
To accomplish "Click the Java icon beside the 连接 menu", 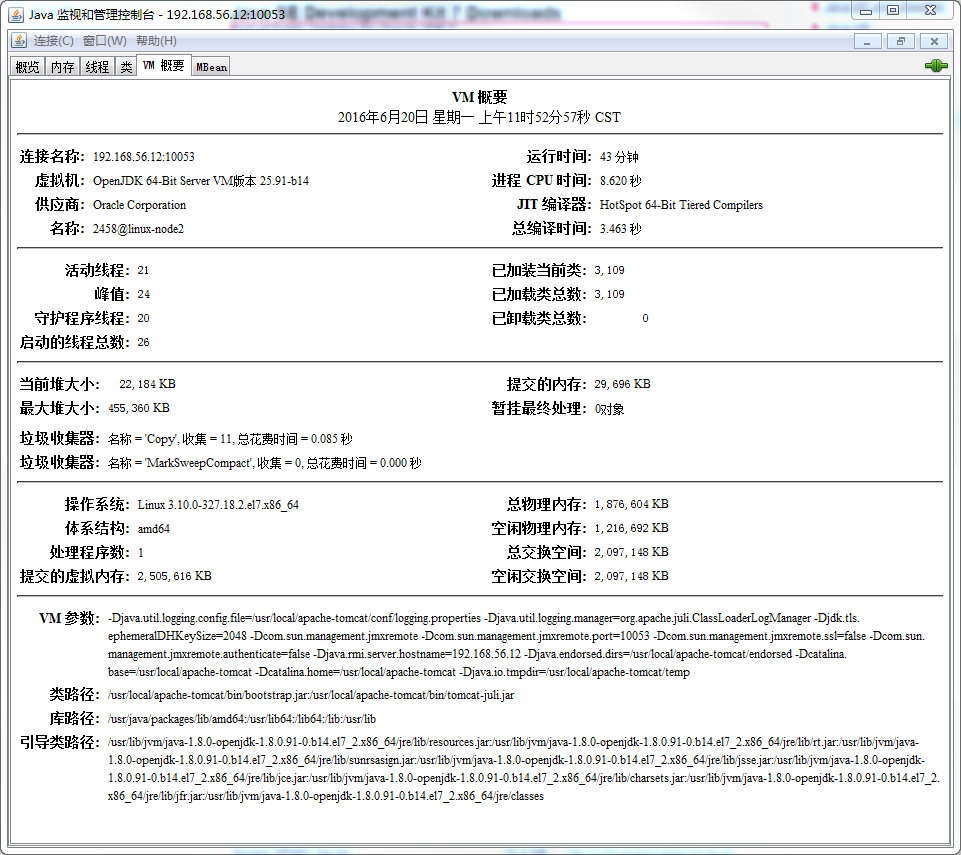I will coord(19,41).
